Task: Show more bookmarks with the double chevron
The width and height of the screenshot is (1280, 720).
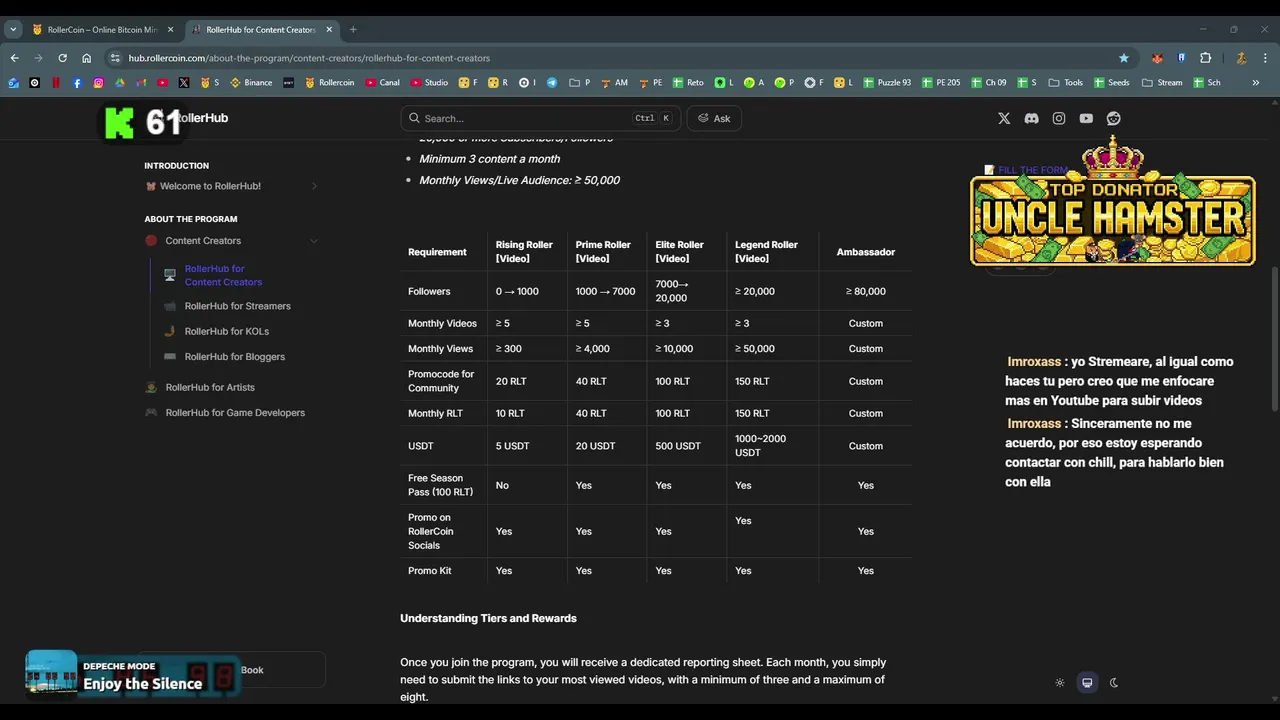Action: [x=1256, y=83]
